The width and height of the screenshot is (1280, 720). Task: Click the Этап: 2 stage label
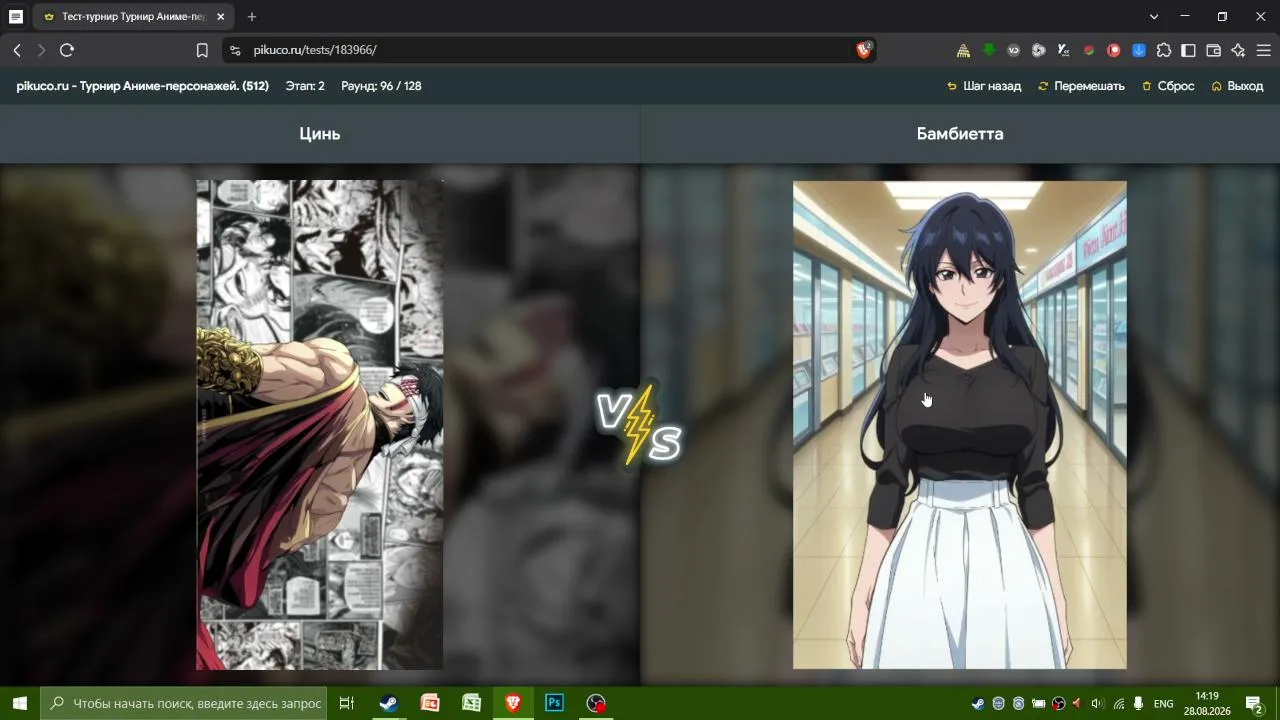[305, 86]
